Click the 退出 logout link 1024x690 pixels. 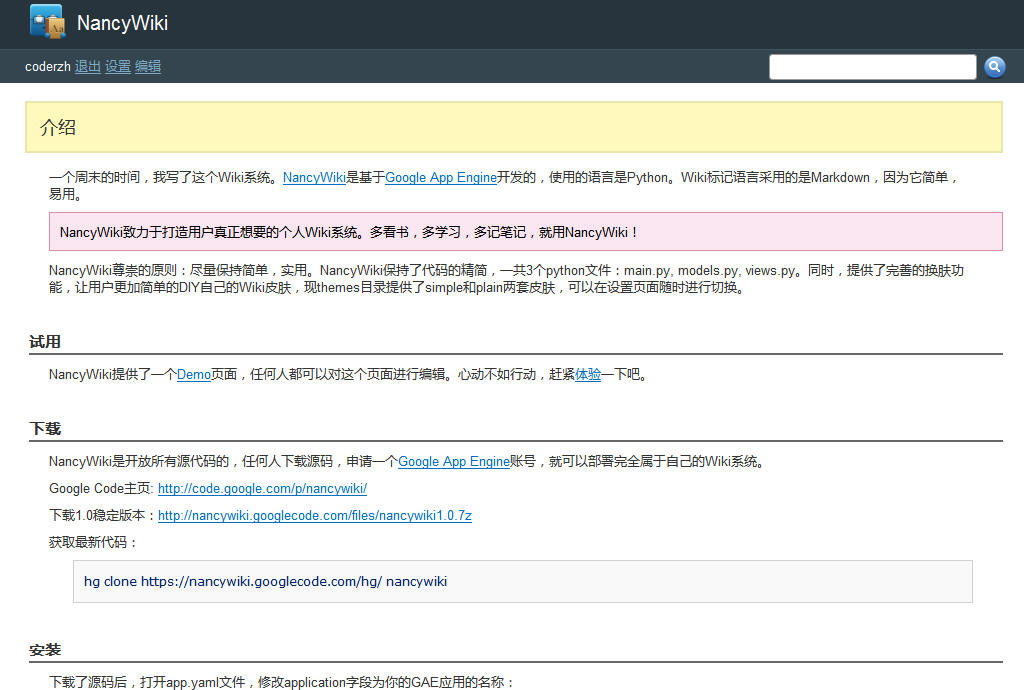click(88, 67)
